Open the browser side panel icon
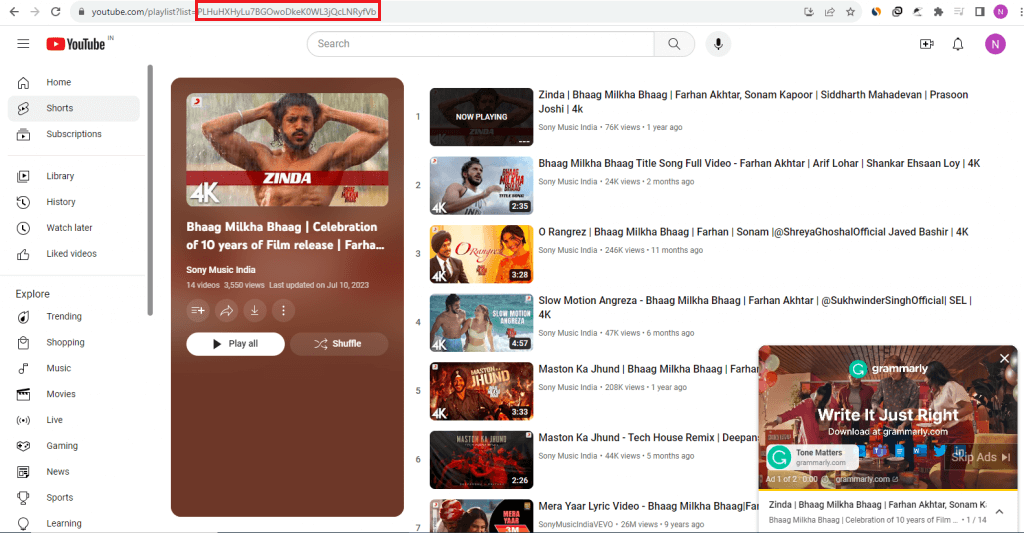This screenshot has height=533, width=1024. [980, 12]
